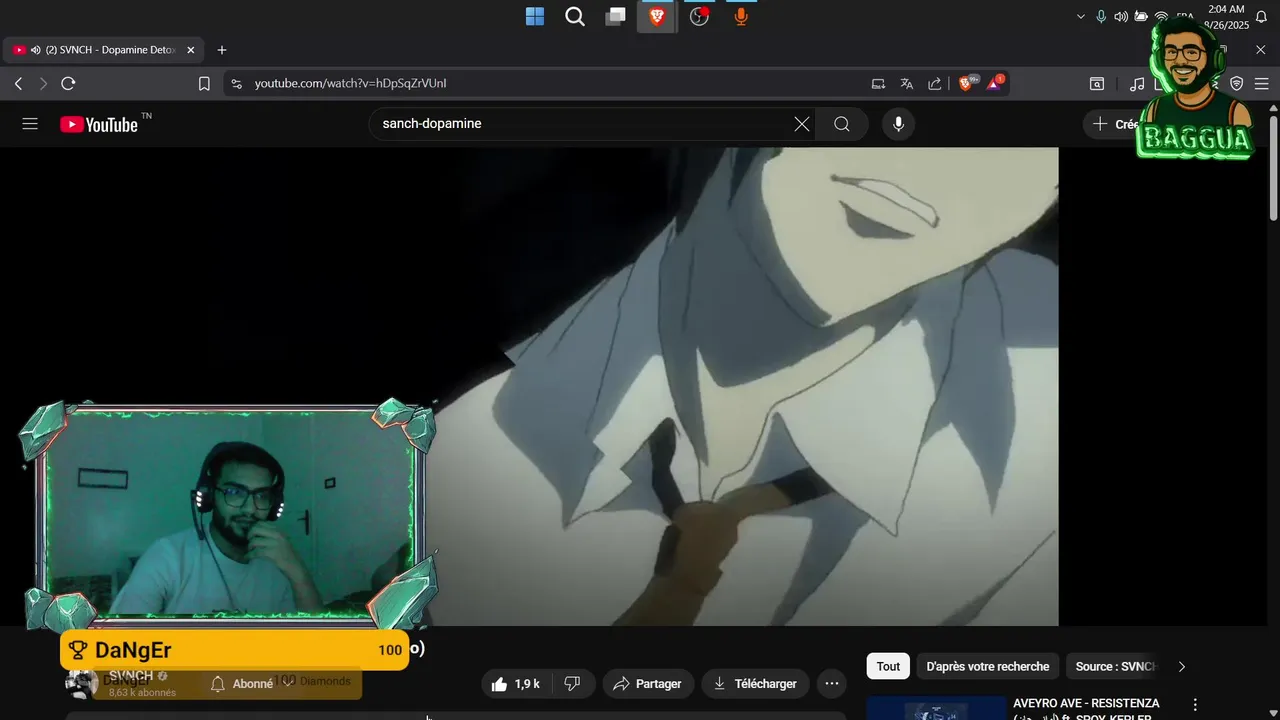Open Partager share dialog
This screenshot has width=1280, height=720.
point(648,684)
